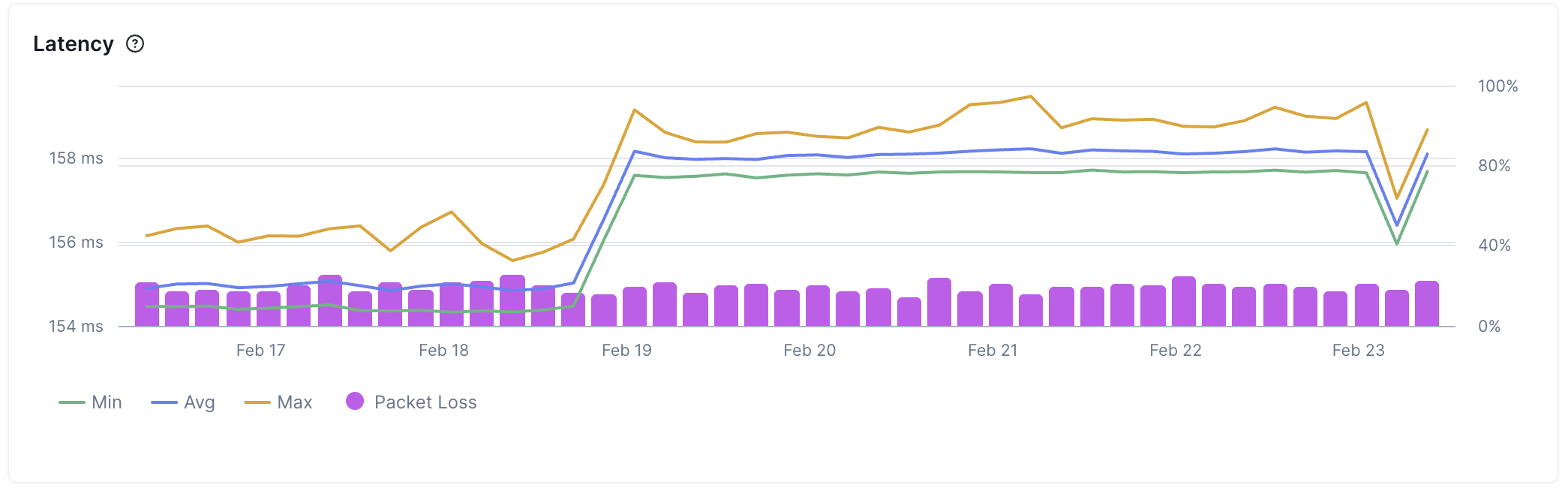Image resolution: width=1568 pixels, height=488 pixels.
Task: Click the 0% right axis label
Action: [1489, 327]
